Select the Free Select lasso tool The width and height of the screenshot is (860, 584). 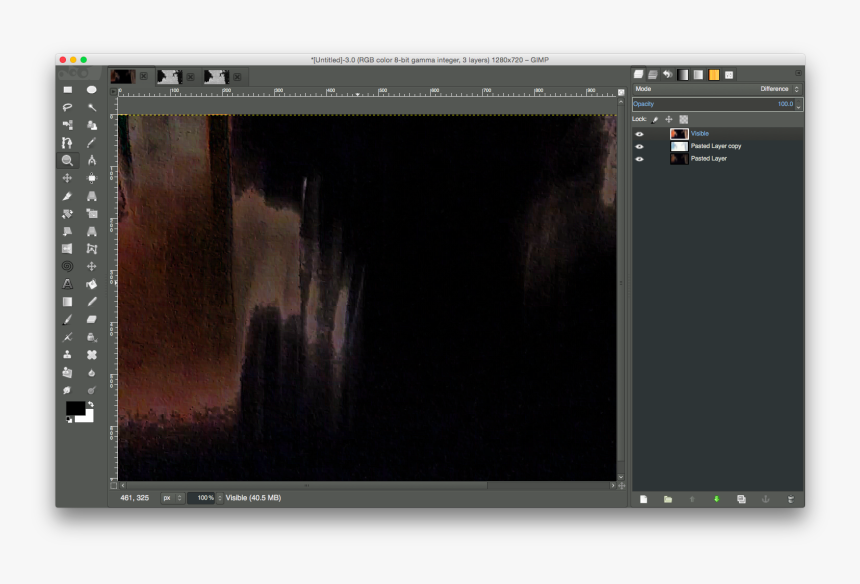click(x=67, y=107)
